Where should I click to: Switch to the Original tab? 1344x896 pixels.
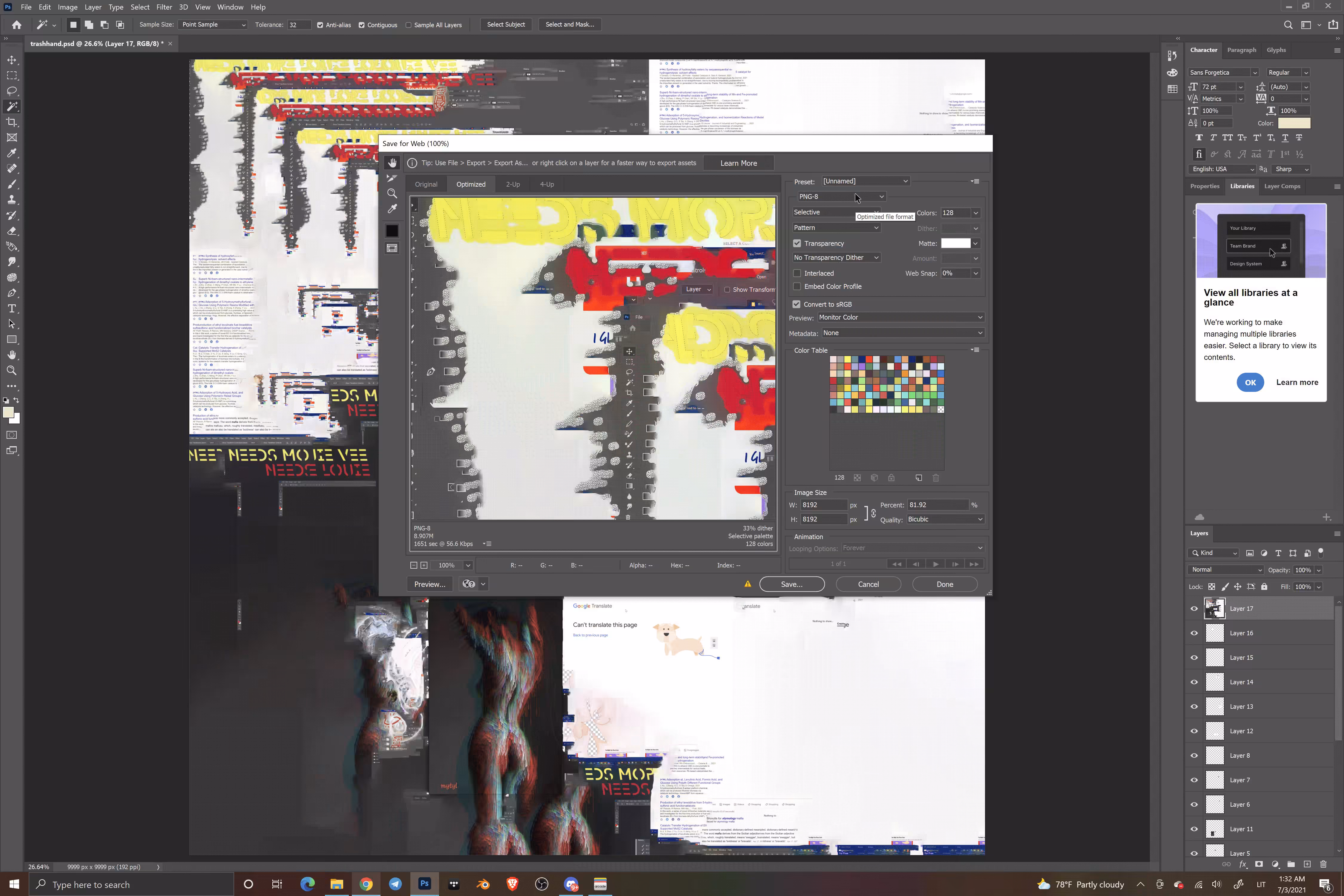pos(426,184)
